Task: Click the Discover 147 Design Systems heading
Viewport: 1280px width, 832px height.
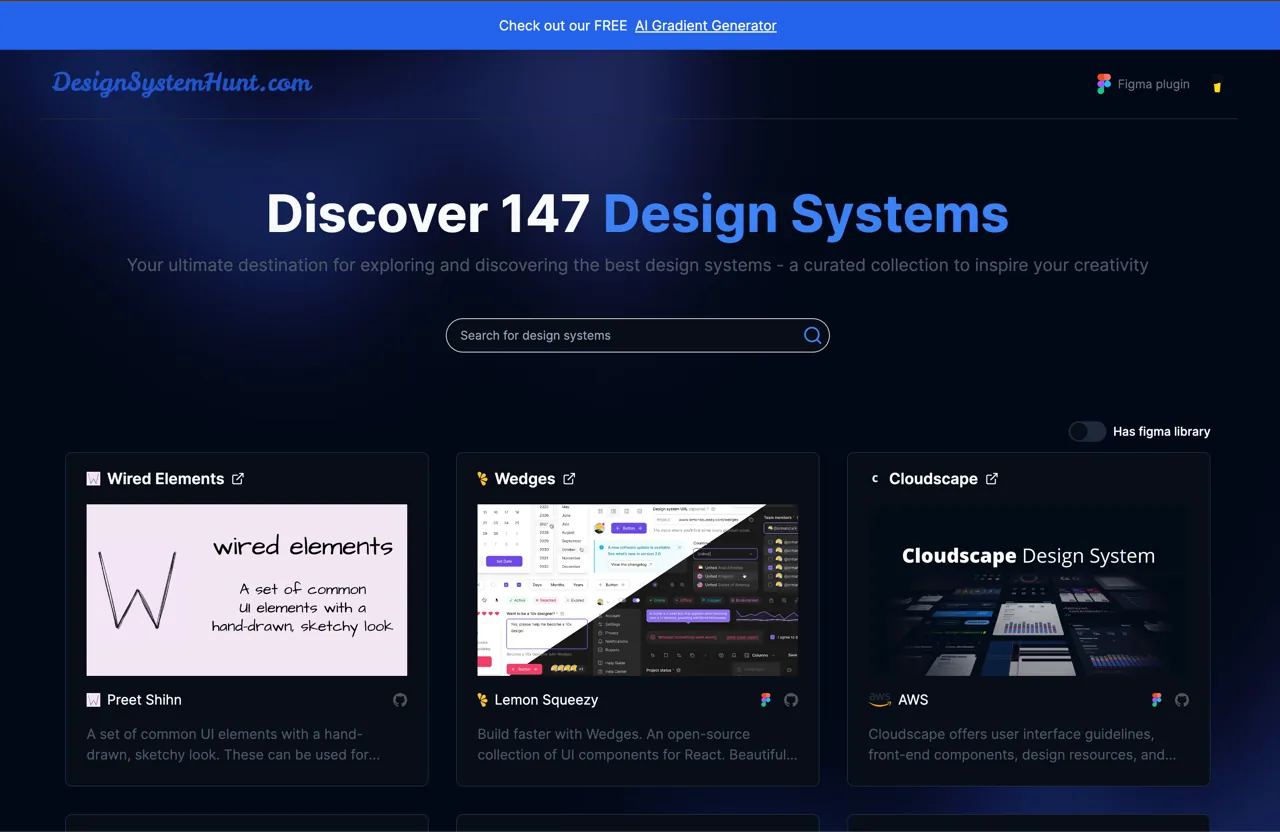Action: [x=638, y=213]
